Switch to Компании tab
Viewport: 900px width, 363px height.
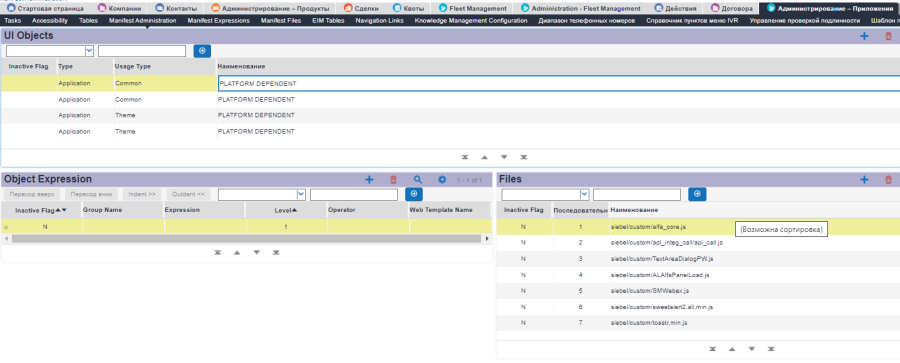[119, 9]
